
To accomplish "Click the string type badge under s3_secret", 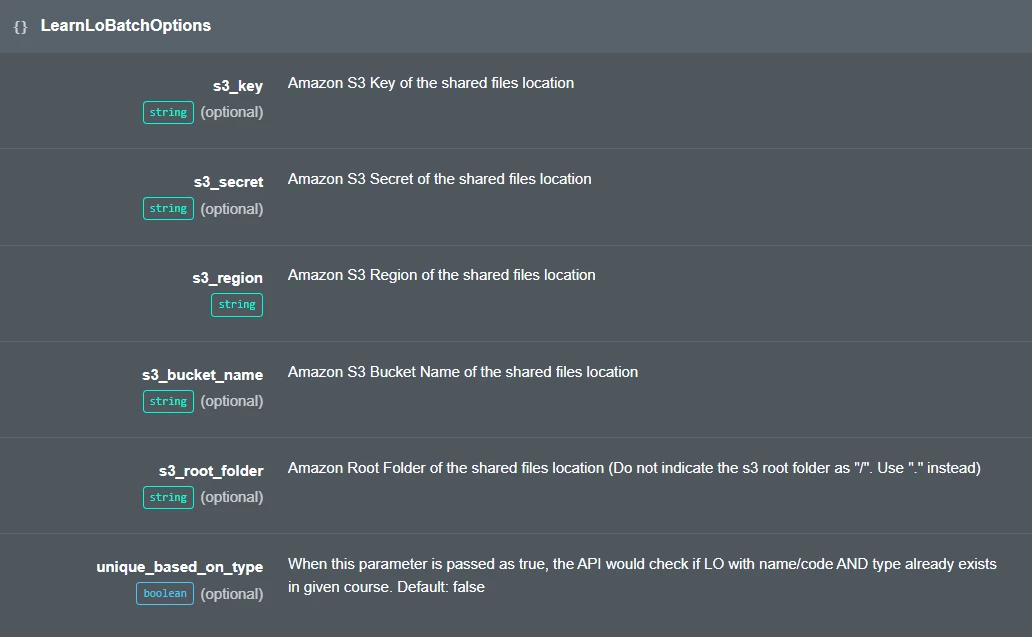I will pos(168,208).
